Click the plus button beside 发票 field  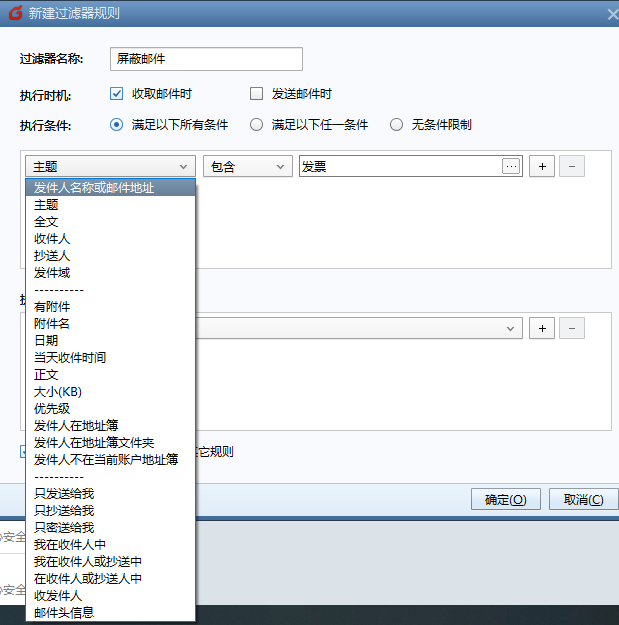pyautogui.click(x=541, y=167)
